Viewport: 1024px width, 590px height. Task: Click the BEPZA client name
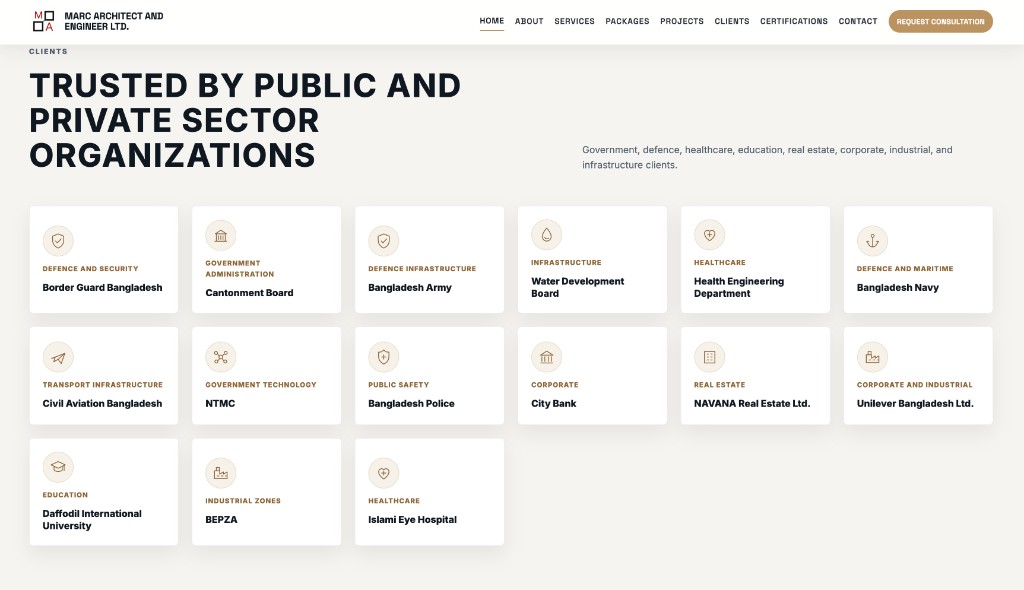pos(221,519)
